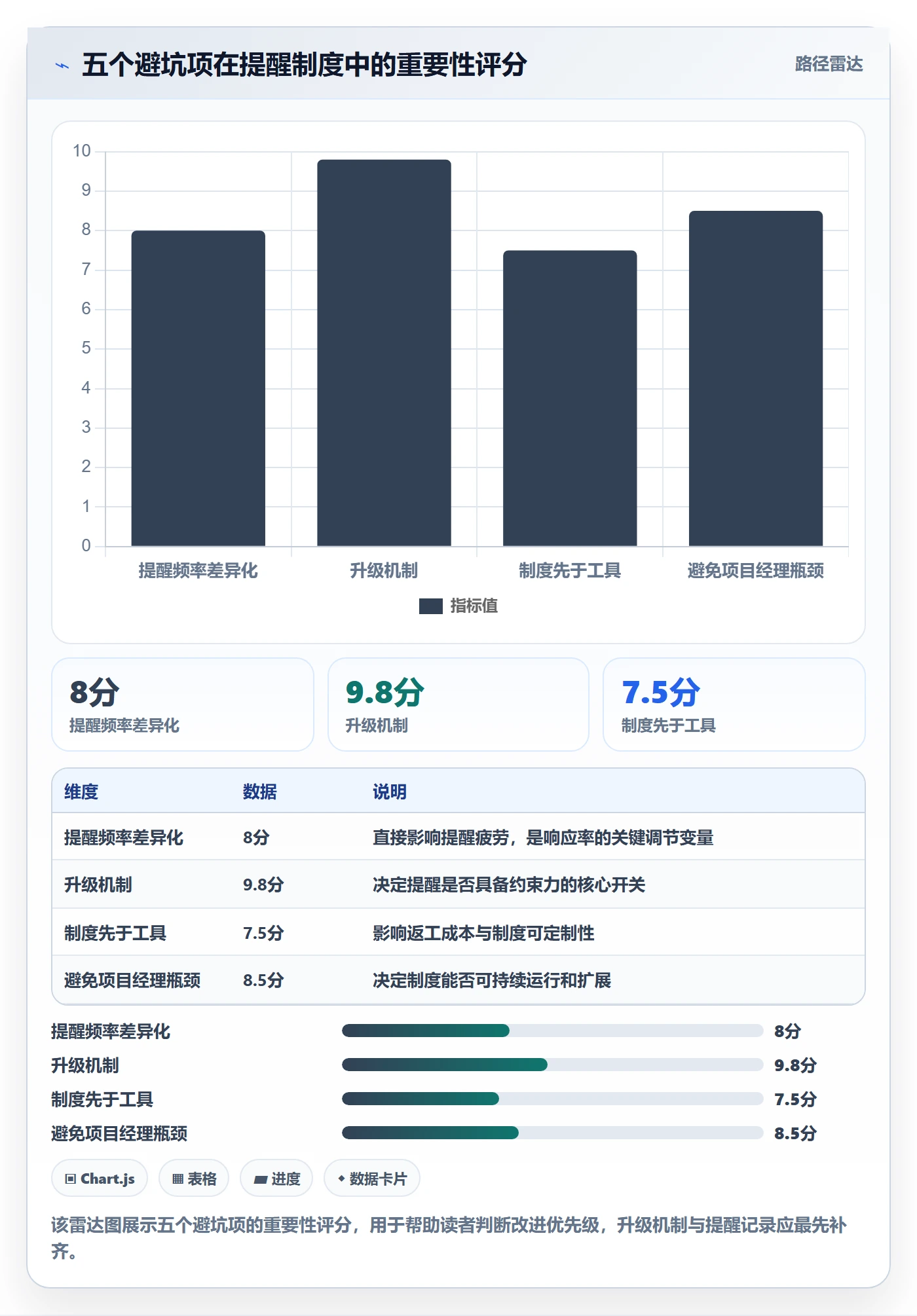
Task: Open the 7.5分 制度先于工具 data card
Action: point(734,704)
